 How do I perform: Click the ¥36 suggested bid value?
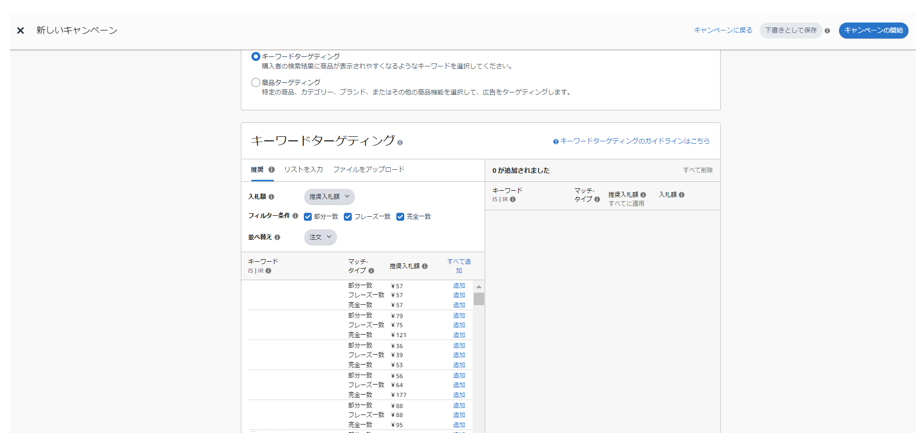click(x=397, y=346)
